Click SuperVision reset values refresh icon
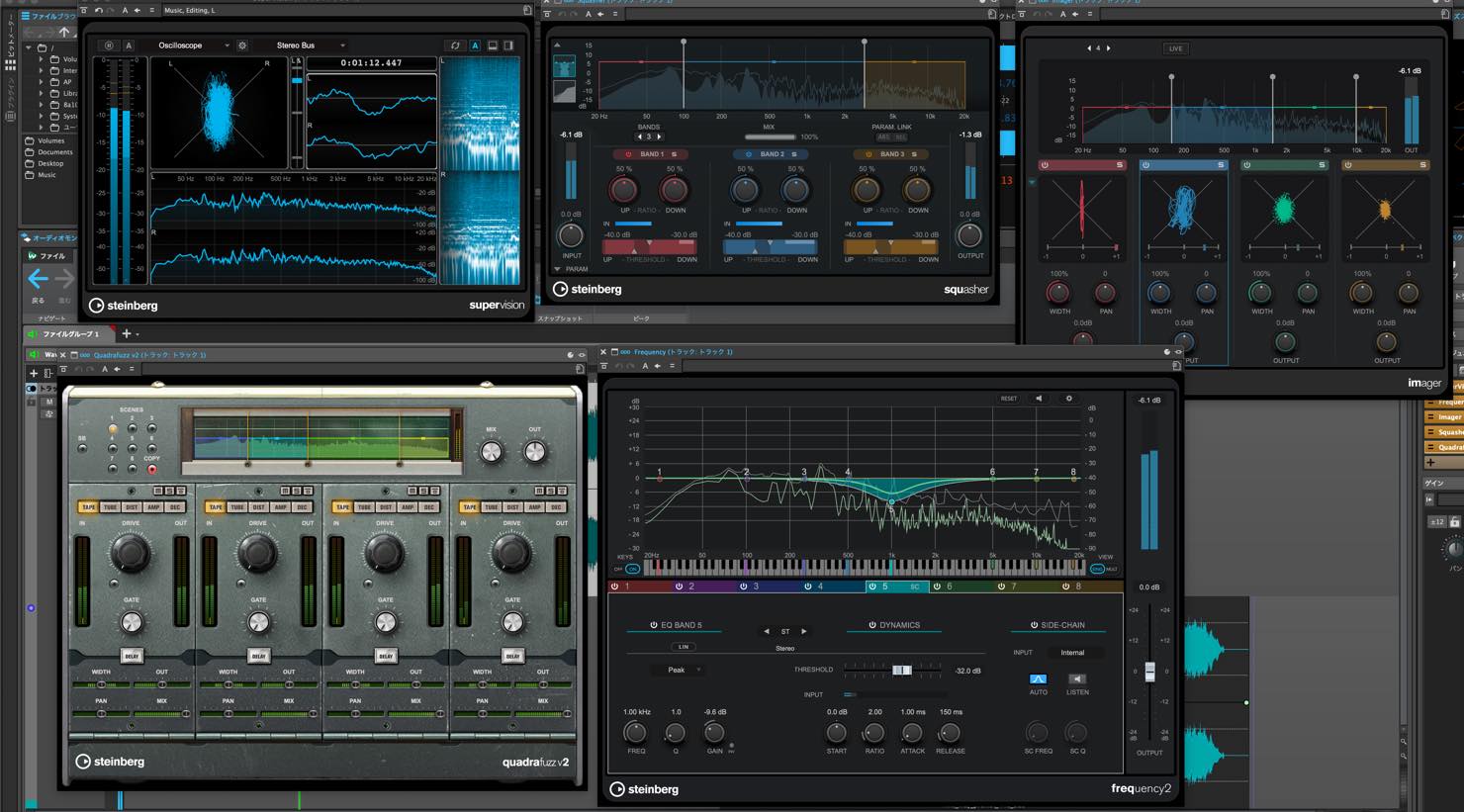 (x=455, y=45)
